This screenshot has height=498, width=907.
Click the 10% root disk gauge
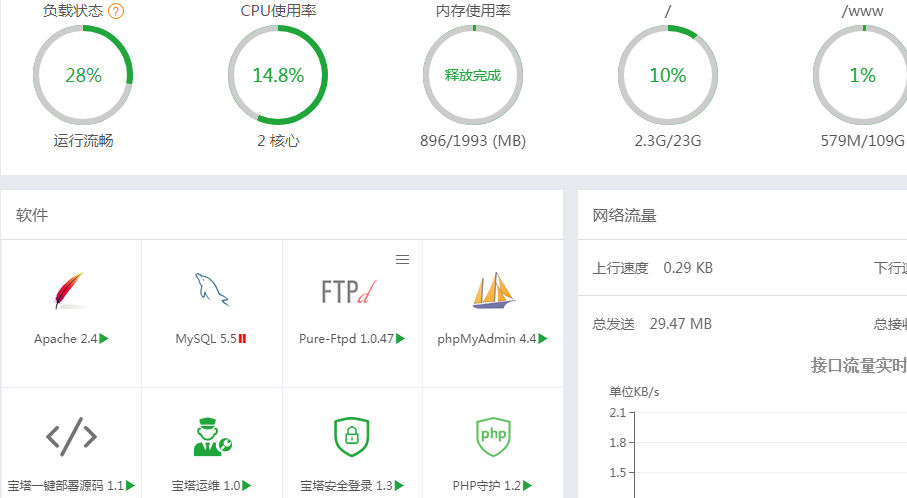click(x=668, y=75)
